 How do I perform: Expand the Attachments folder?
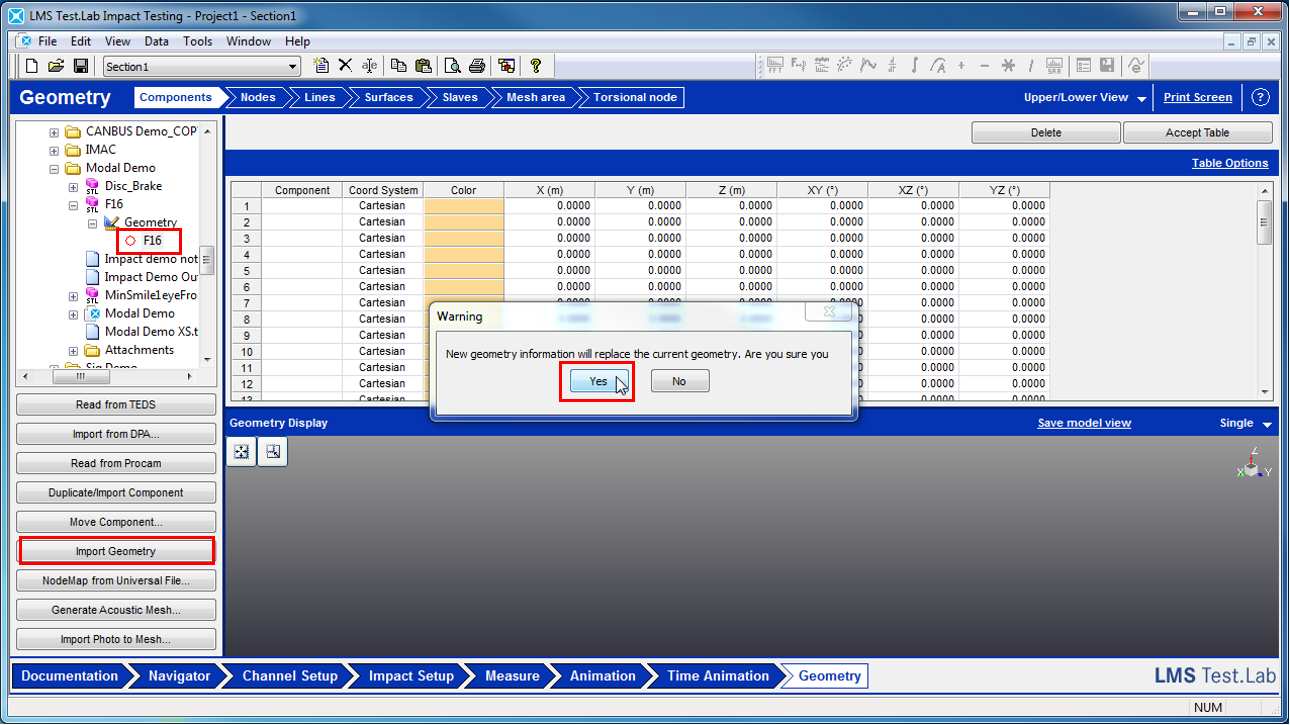(73, 351)
